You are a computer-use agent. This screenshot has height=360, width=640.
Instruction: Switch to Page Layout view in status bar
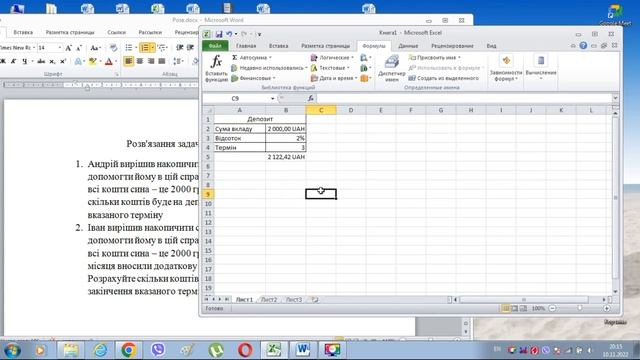[x=514, y=309]
